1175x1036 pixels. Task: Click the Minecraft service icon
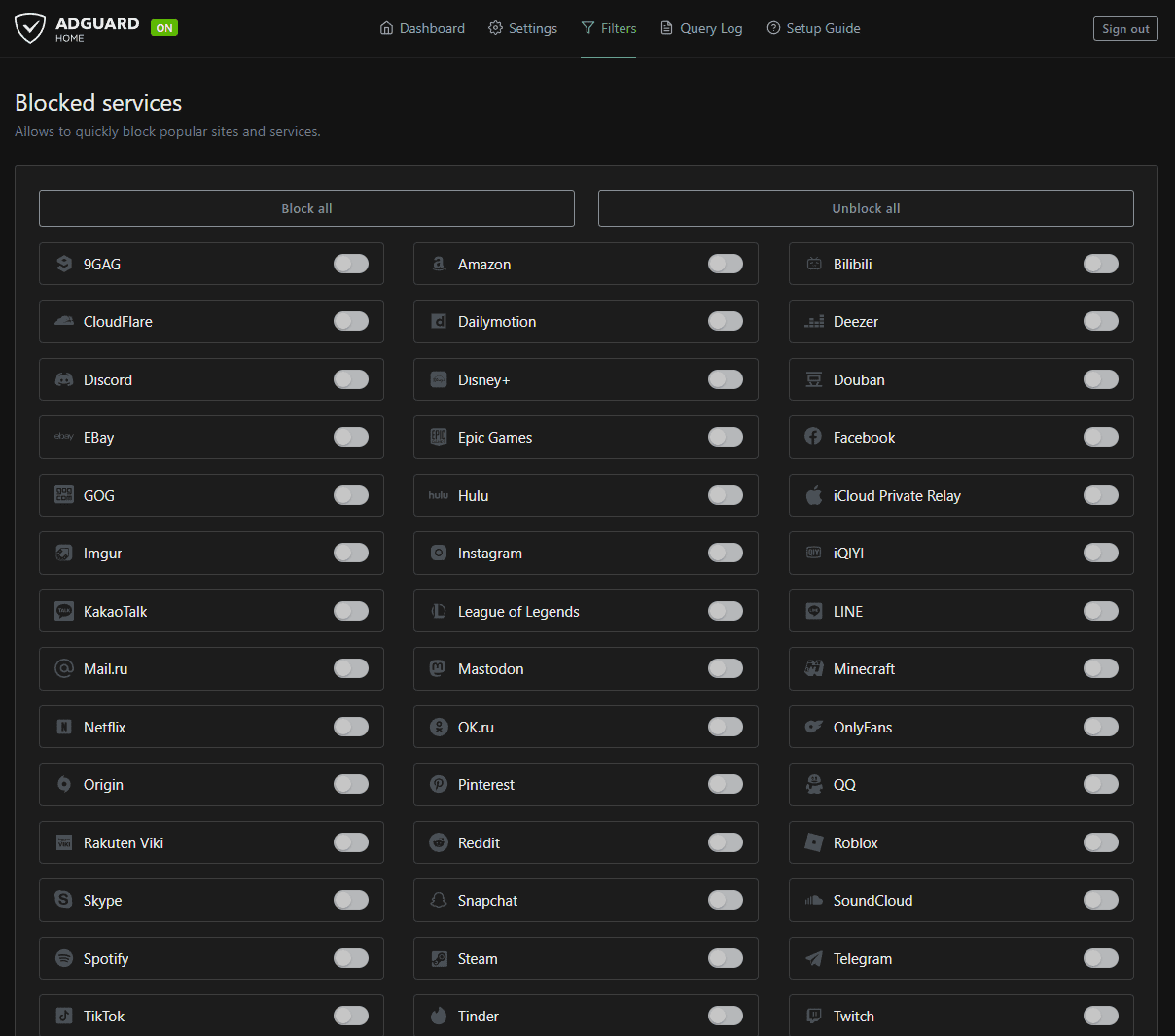[813, 668]
